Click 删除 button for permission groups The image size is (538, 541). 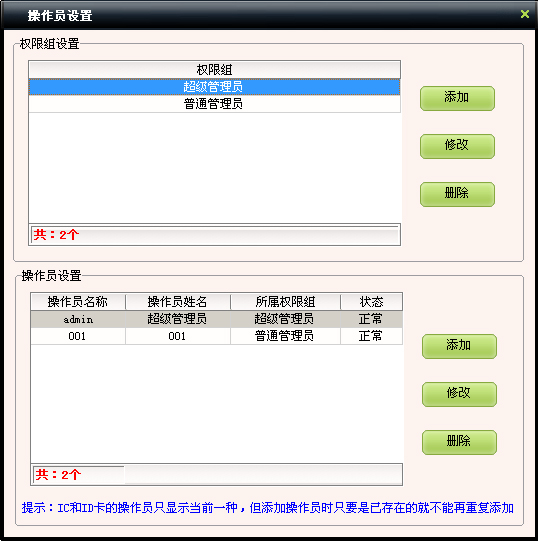point(457,194)
